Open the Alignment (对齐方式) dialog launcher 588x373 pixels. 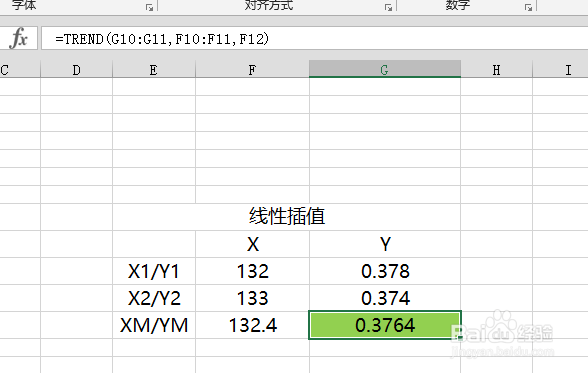coord(388,7)
